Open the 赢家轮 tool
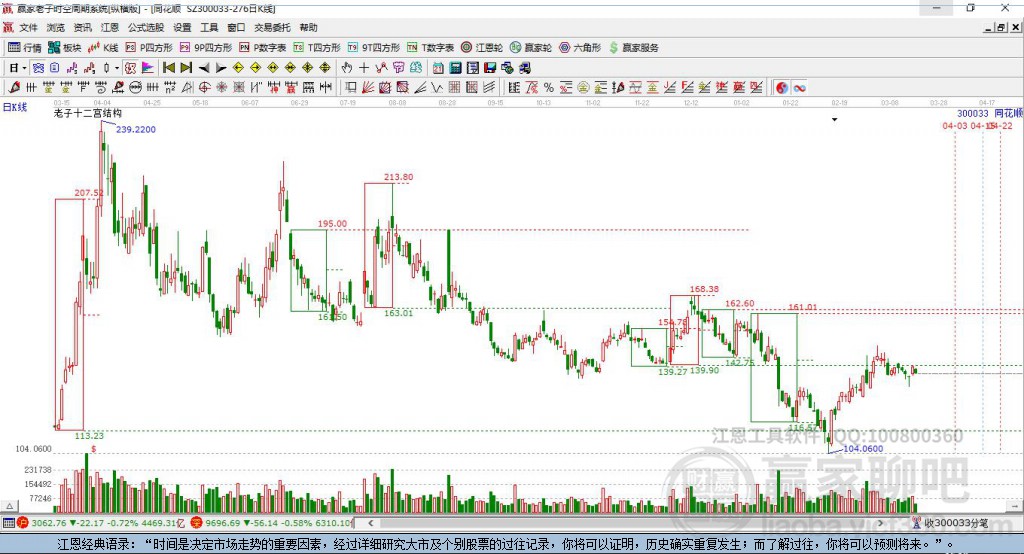The image size is (1024, 554). (531, 48)
